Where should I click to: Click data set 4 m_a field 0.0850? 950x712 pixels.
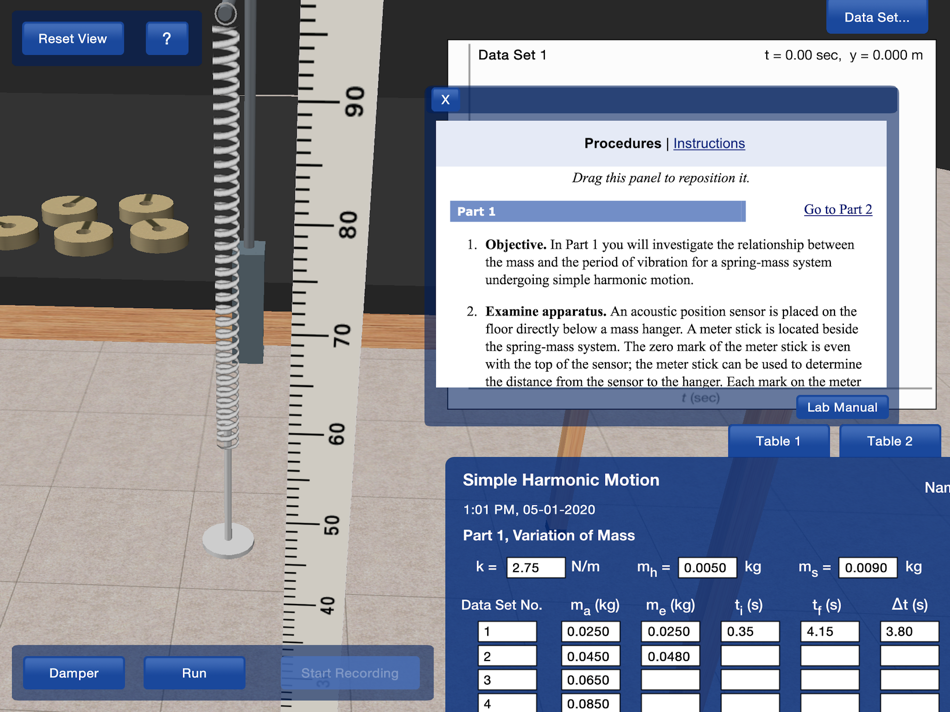[x=591, y=703]
